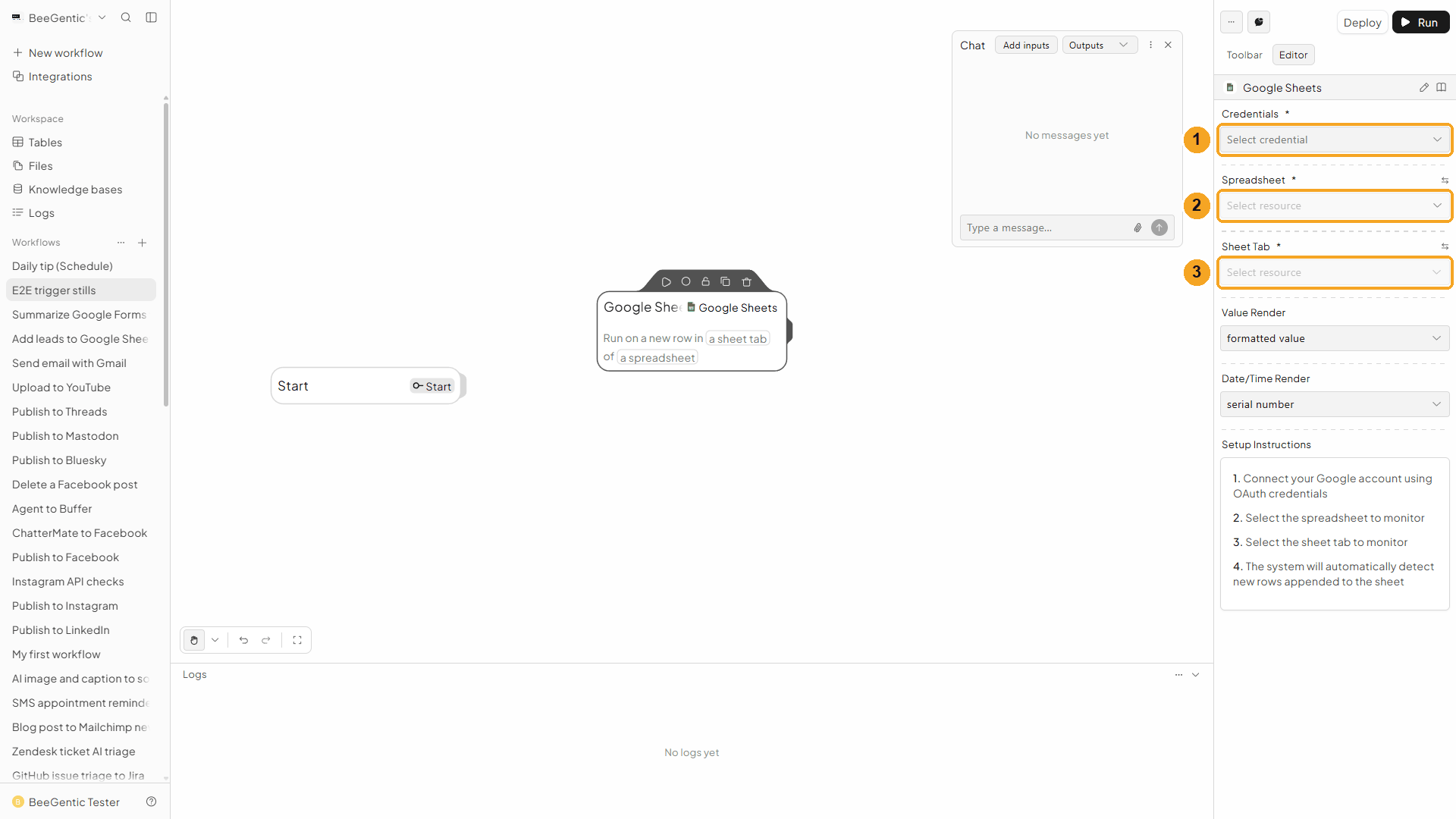Undo the last canvas action
The width and height of the screenshot is (1456, 819).
[x=243, y=640]
